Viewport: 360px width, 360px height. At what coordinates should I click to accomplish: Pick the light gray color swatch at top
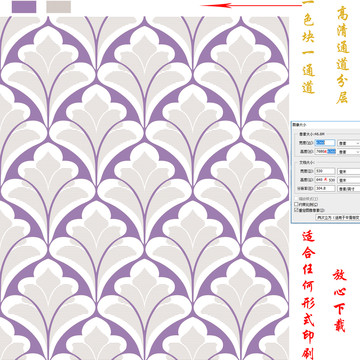58,7
